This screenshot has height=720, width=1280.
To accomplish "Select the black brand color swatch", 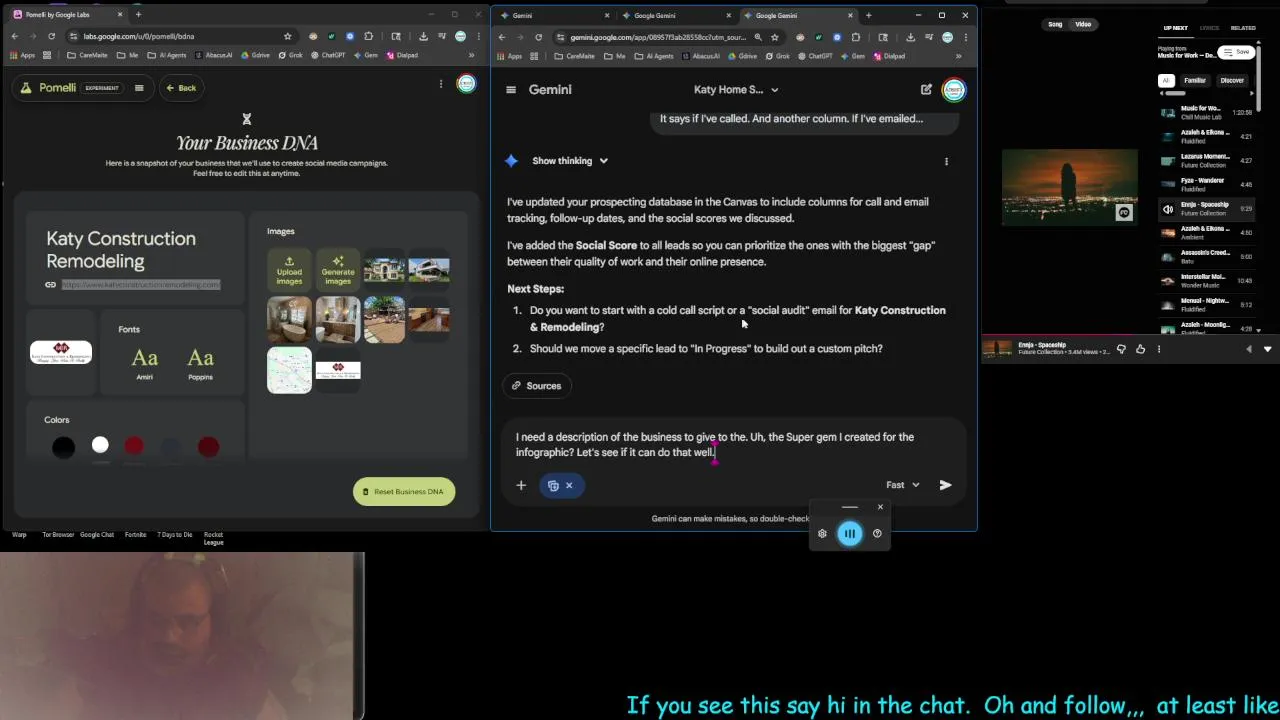I will 63,446.
